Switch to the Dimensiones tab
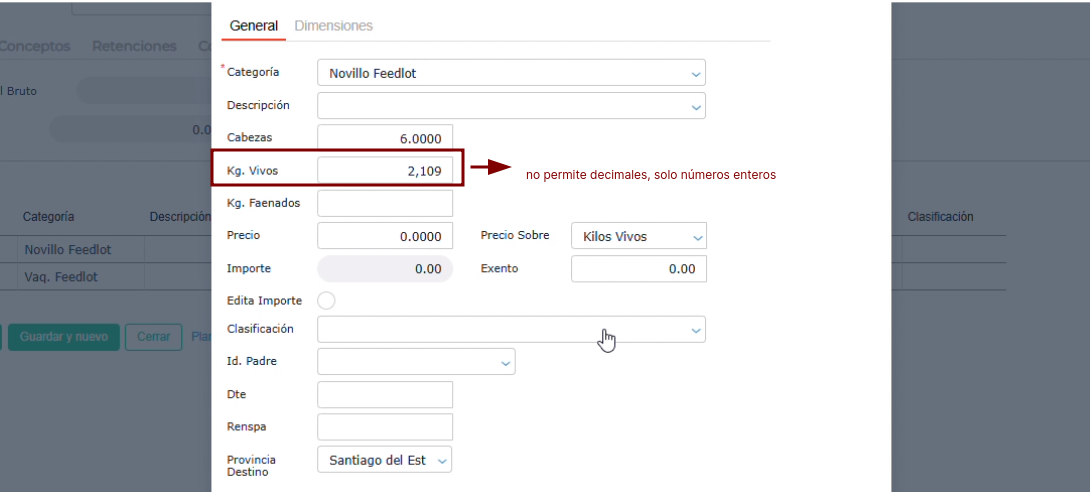The image size is (1090, 492). tap(333, 26)
